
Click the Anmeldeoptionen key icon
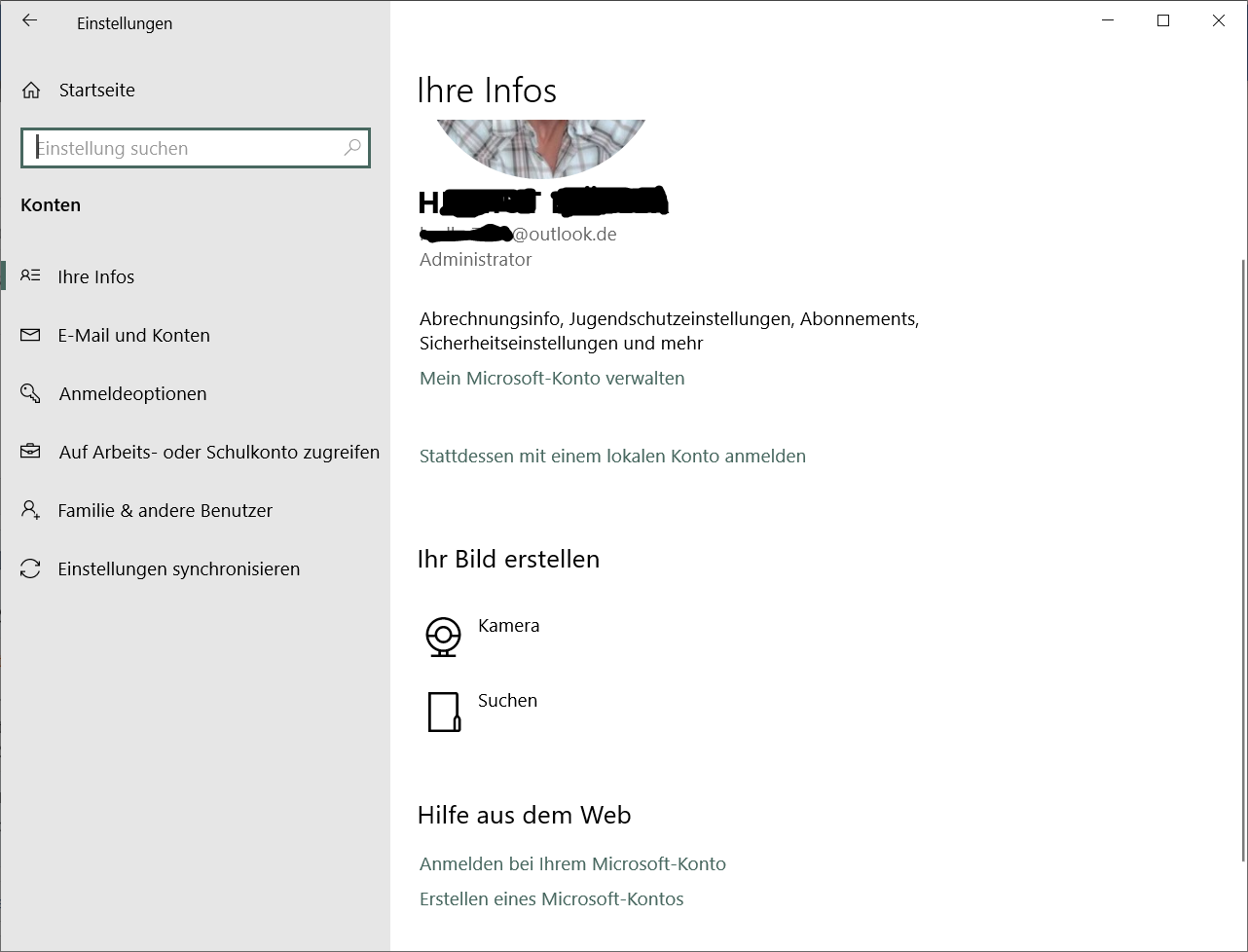pyautogui.click(x=30, y=393)
